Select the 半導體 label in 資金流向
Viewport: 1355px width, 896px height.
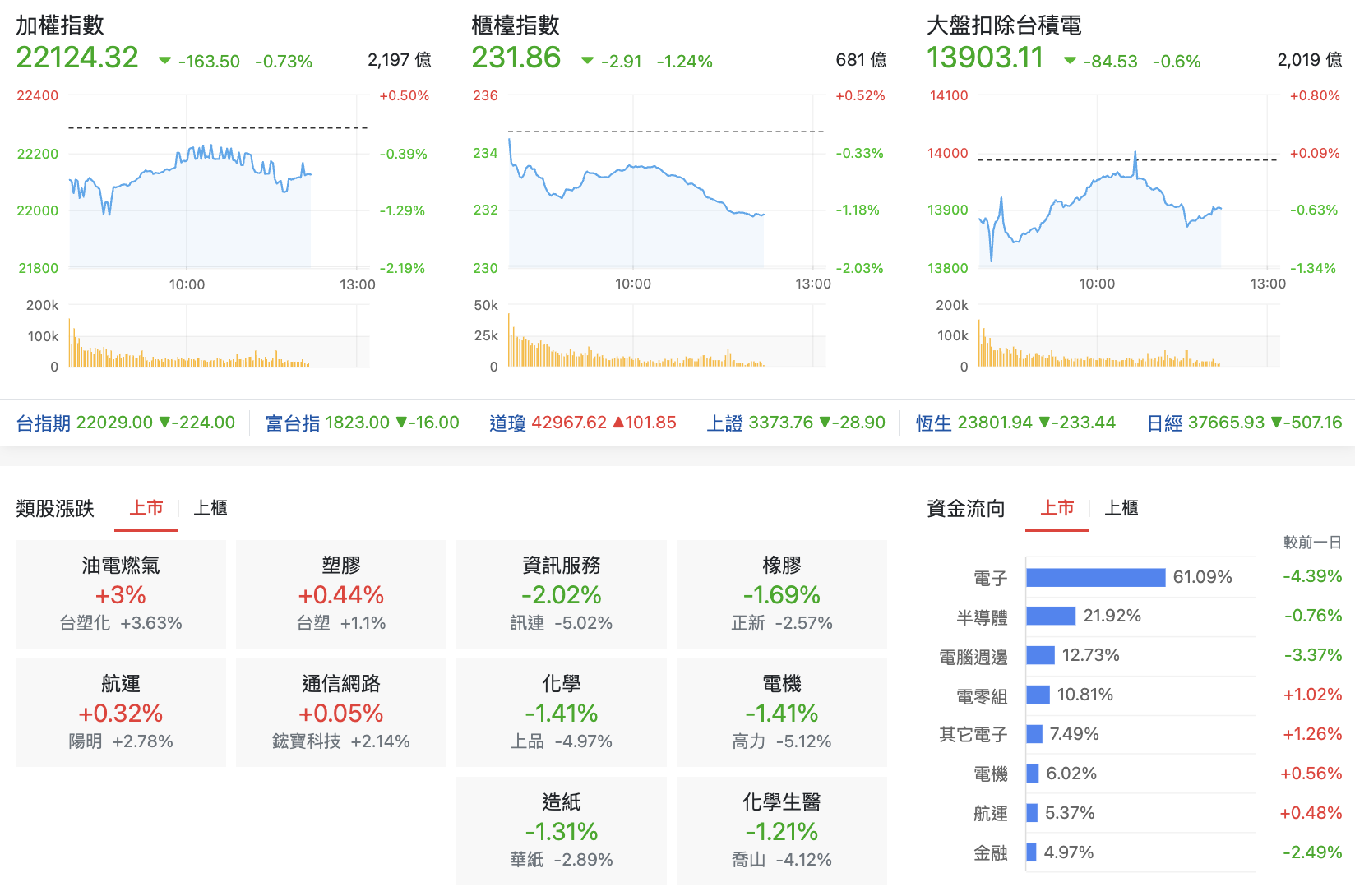pyautogui.click(x=982, y=617)
